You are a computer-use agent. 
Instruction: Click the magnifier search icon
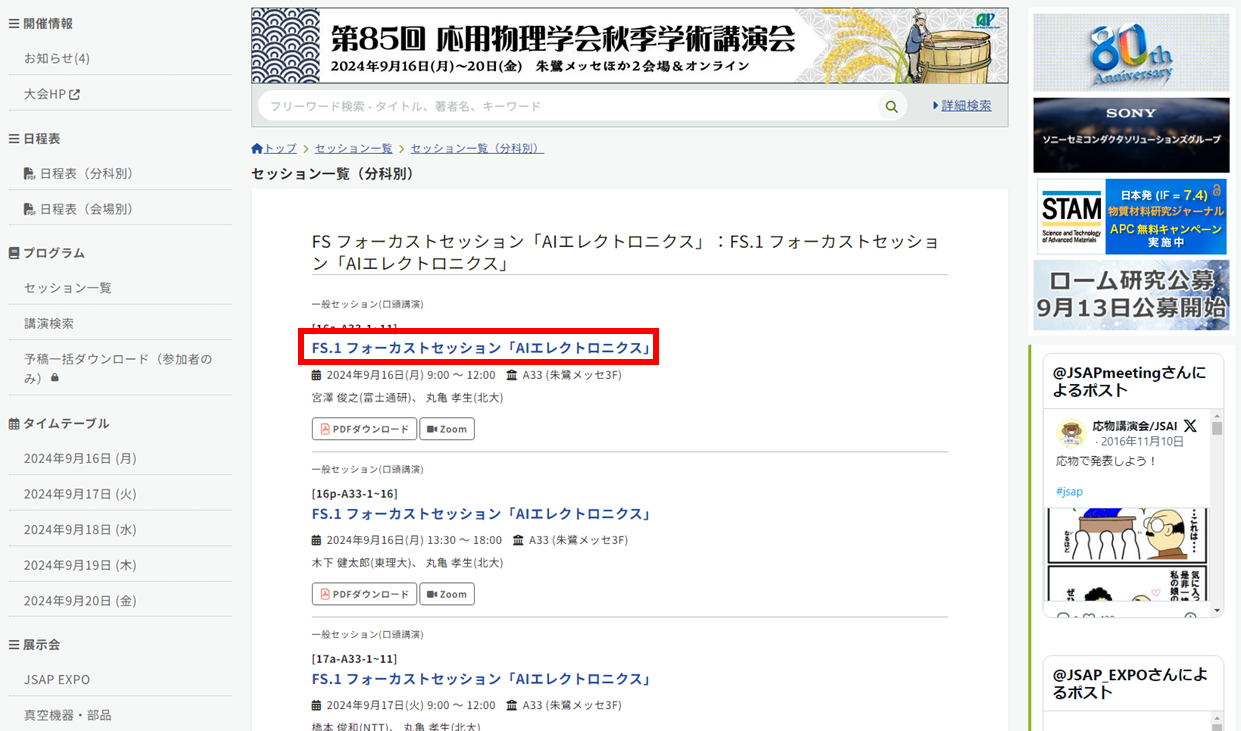[891, 107]
